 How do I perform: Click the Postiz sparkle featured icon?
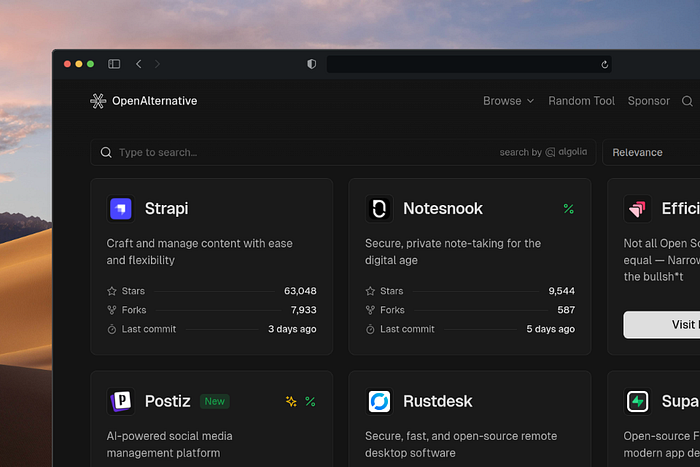pyautogui.click(x=291, y=401)
